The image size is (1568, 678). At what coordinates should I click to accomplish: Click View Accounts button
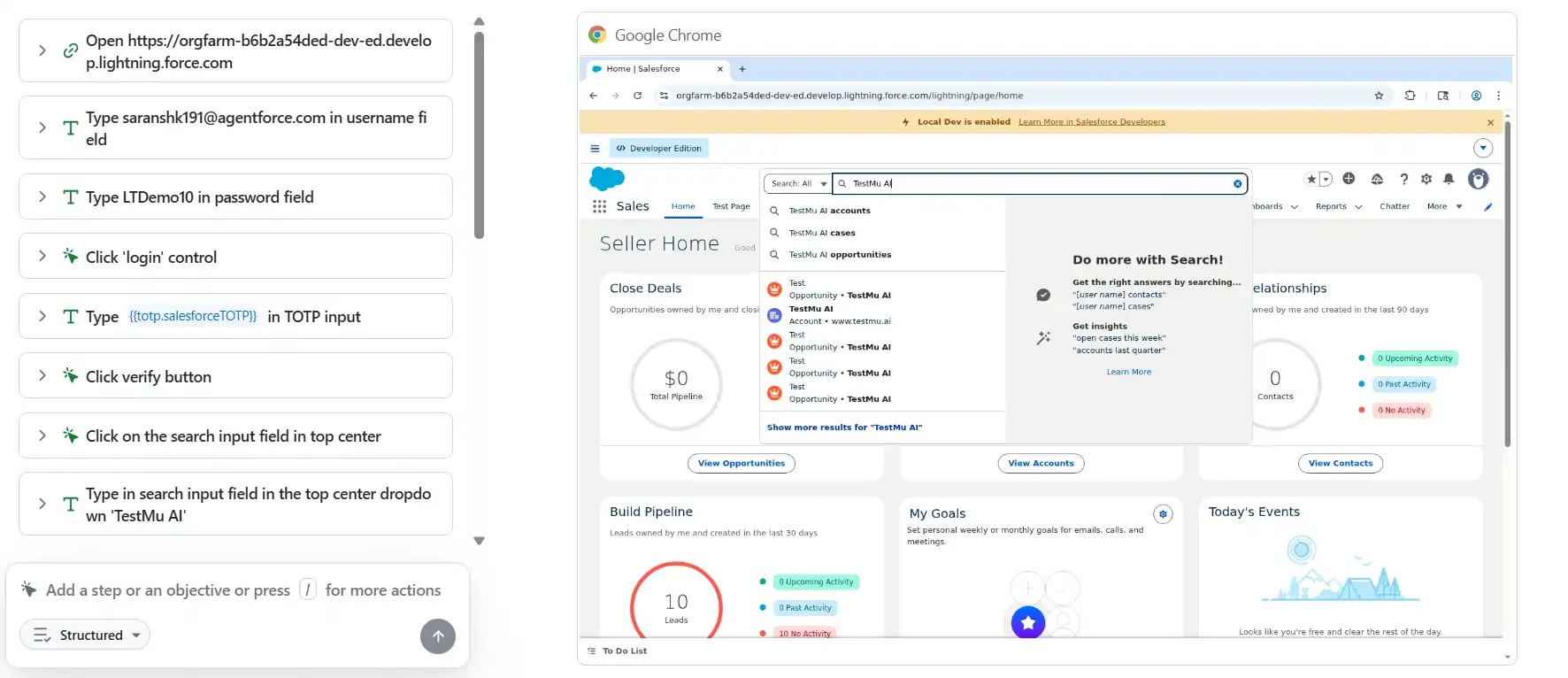click(1041, 463)
